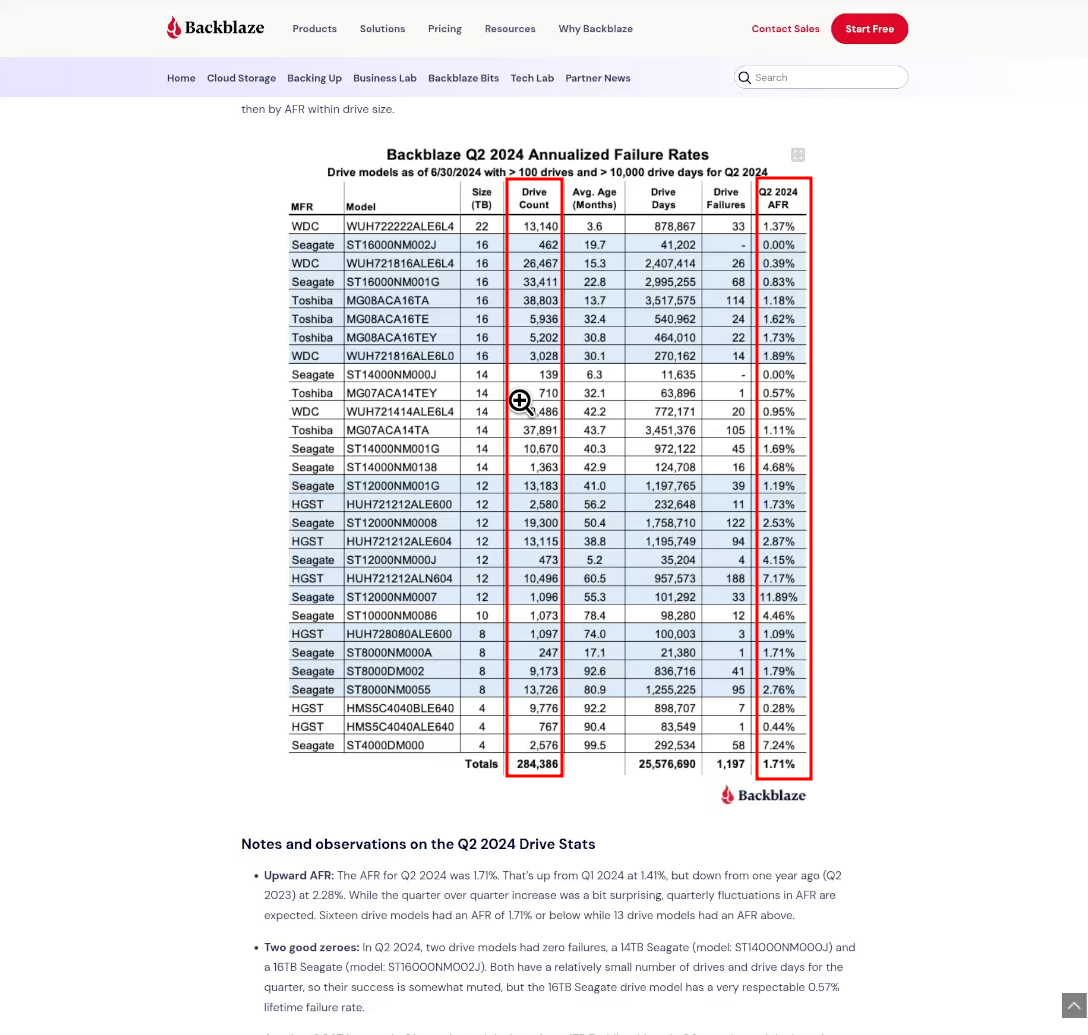Image resolution: width=1088 pixels, height=1035 pixels.
Task: Open the Products menu
Action: (314, 28)
